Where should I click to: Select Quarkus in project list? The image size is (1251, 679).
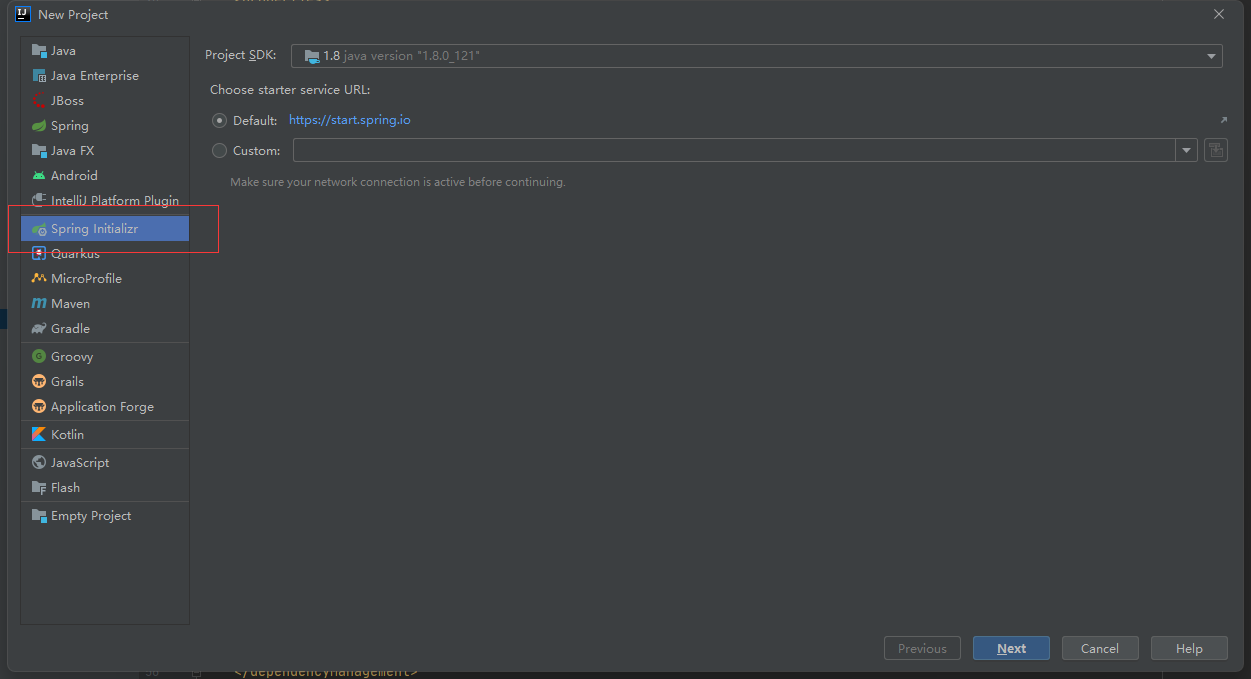pos(105,253)
